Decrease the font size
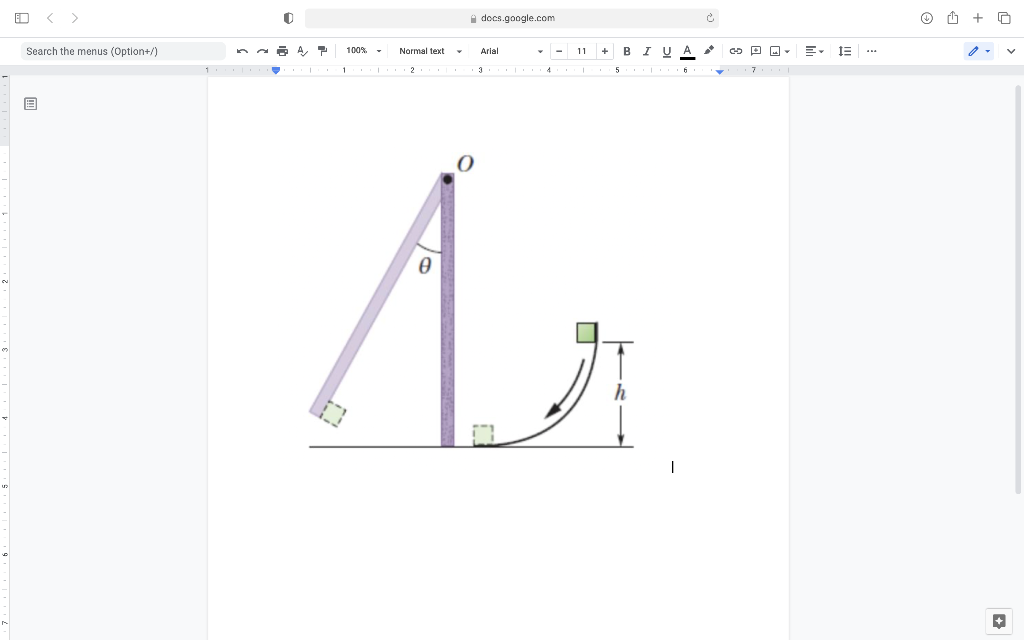This screenshot has height=640, width=1024. [x=559, y=51]
